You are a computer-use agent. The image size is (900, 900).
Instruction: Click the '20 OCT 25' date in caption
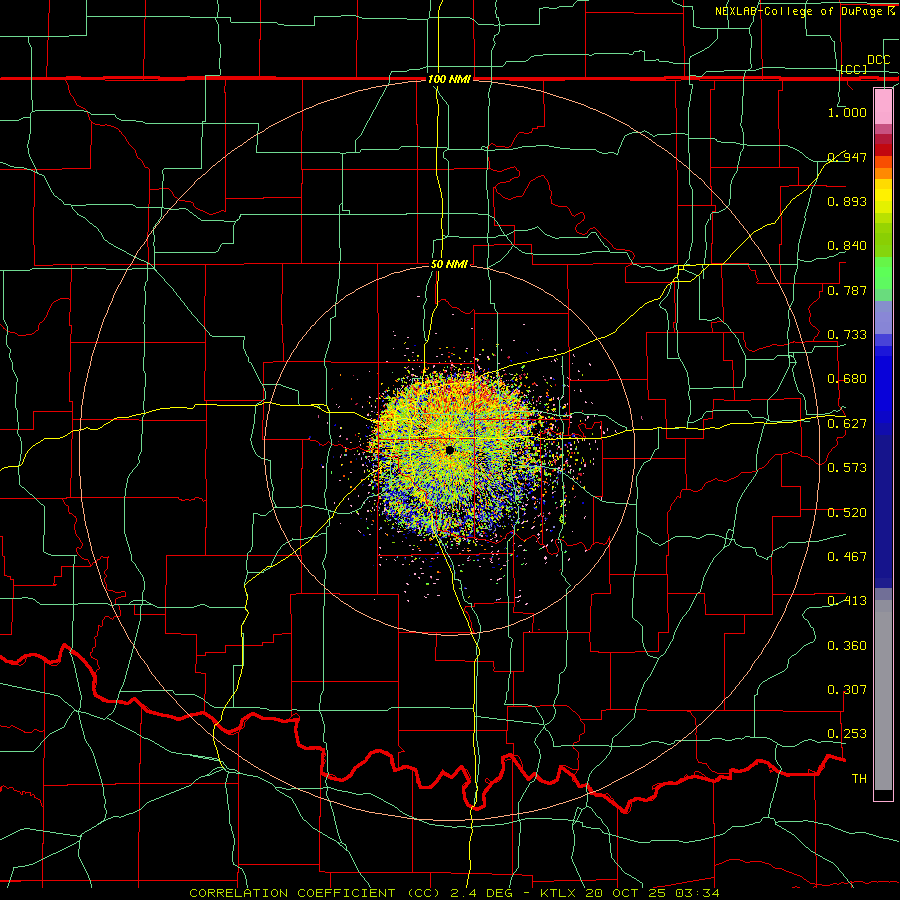click(x=627, y=893)
